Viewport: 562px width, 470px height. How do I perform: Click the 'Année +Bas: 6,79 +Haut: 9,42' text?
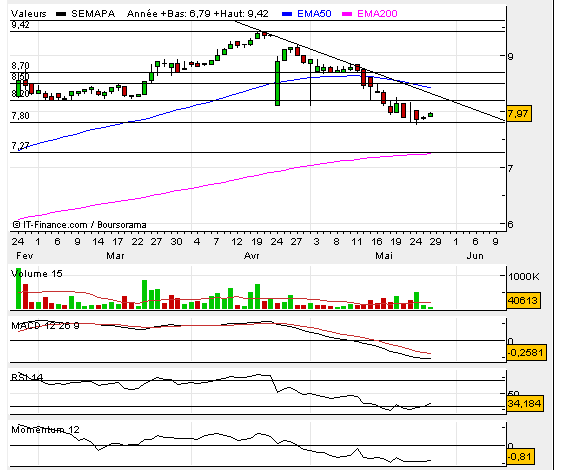click(x=197, y=14)
